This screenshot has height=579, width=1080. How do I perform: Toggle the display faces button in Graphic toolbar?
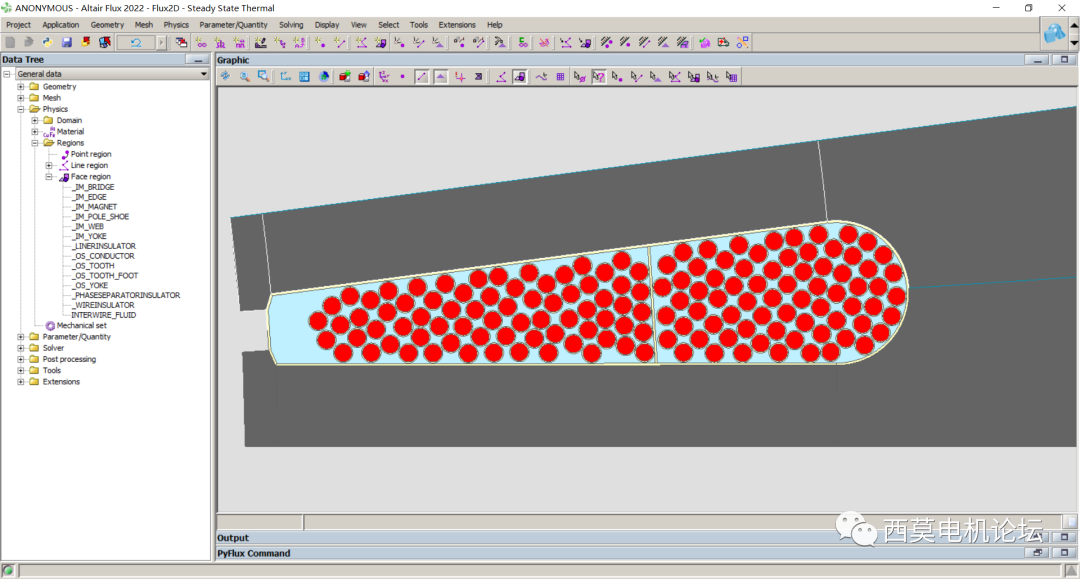point(440,76)
